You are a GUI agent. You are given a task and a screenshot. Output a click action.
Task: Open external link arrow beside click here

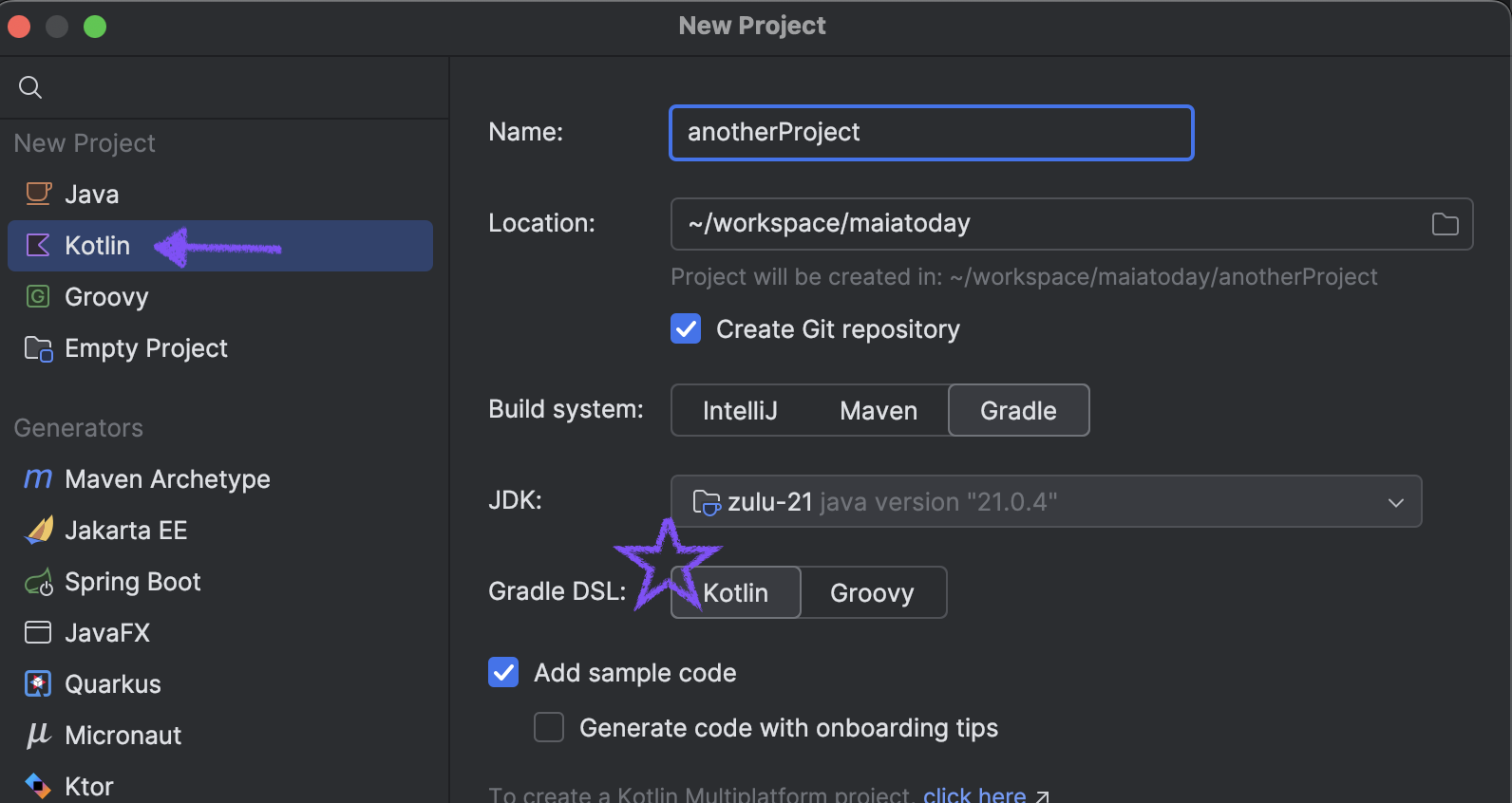coord(1042,796)
